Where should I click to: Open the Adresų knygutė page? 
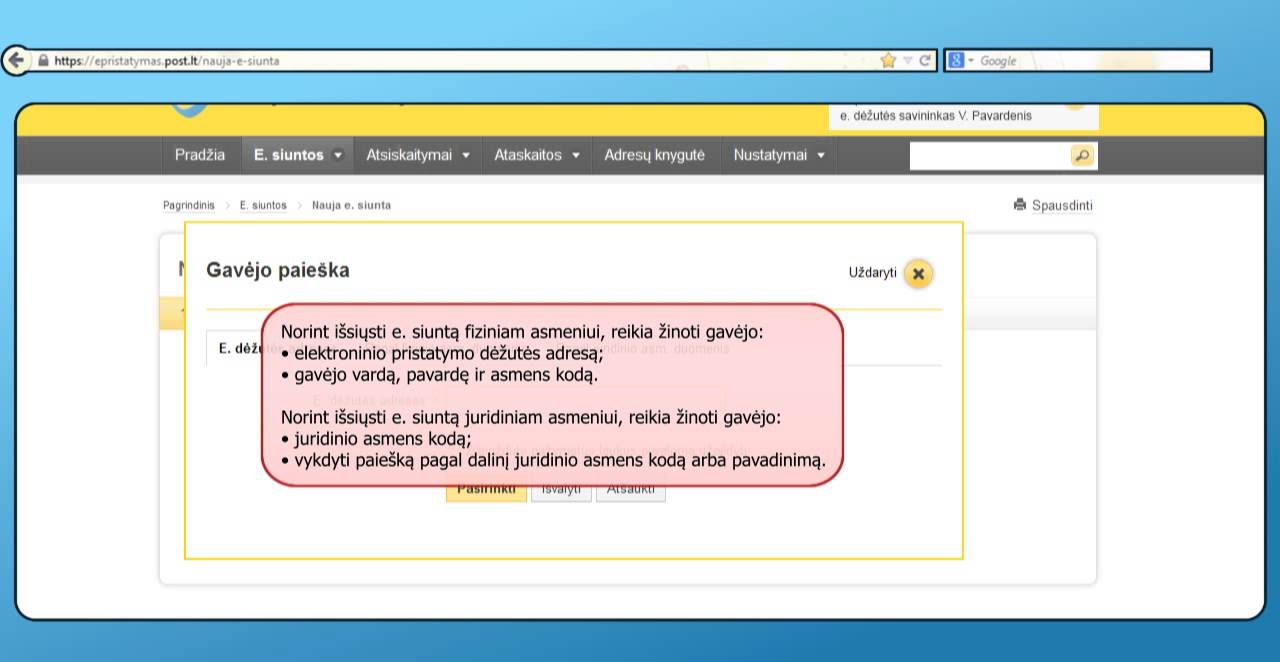[x=654, y=155]
